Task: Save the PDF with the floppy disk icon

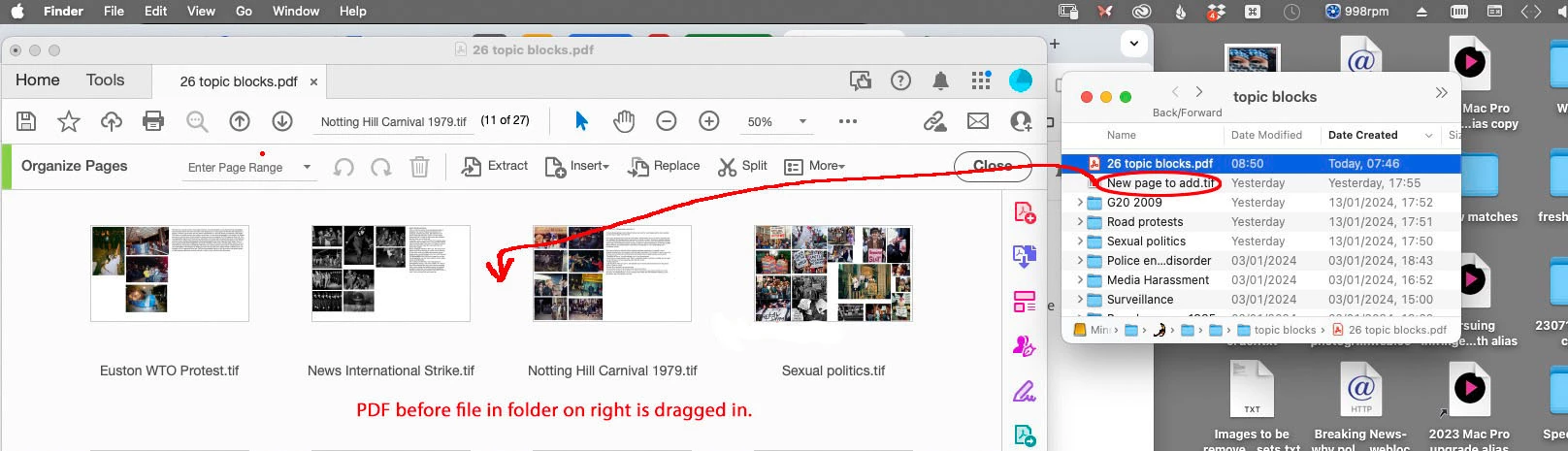Action: (27, 121)
